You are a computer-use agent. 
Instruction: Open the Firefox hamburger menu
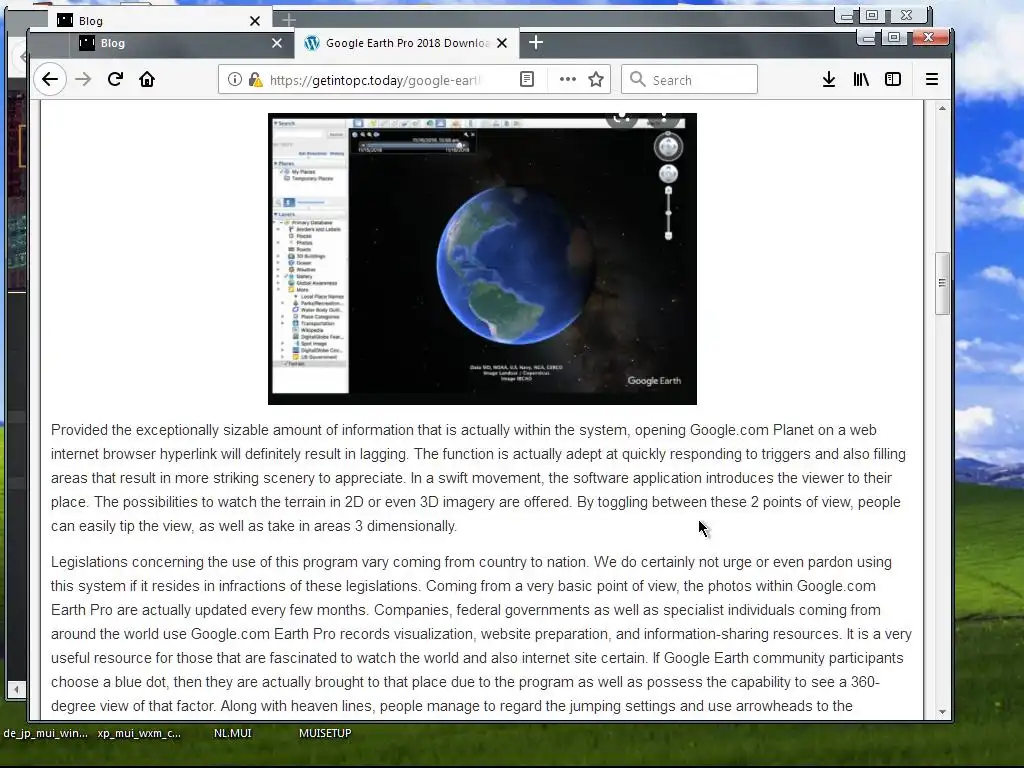click(x=932, y=80)
